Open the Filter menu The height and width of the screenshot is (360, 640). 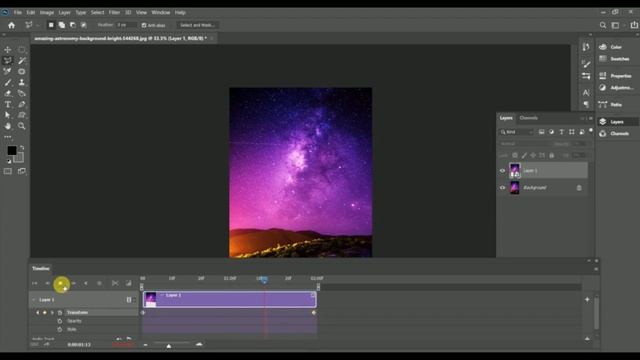114,13
